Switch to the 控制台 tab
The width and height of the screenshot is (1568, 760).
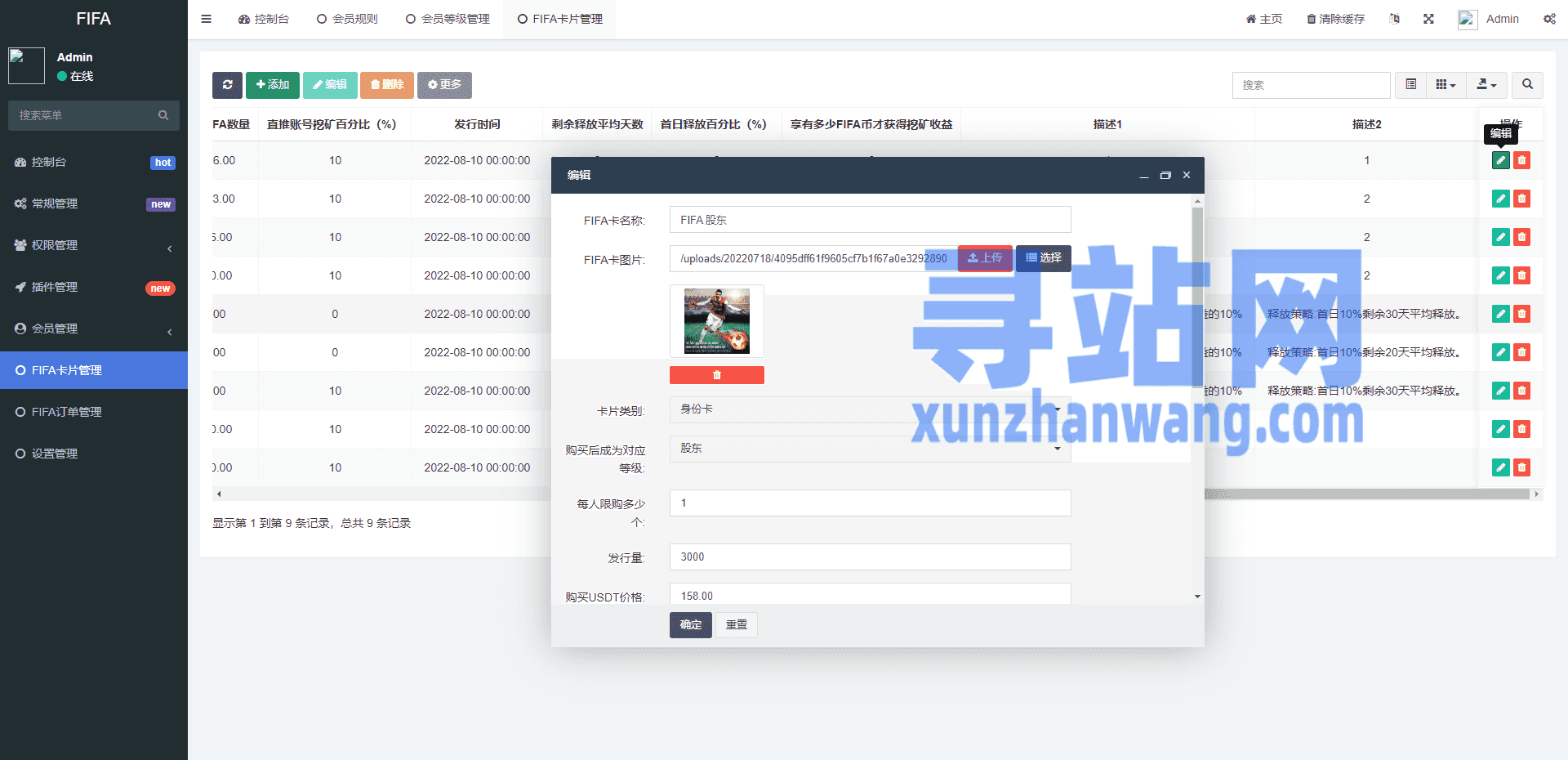[263, 19]
